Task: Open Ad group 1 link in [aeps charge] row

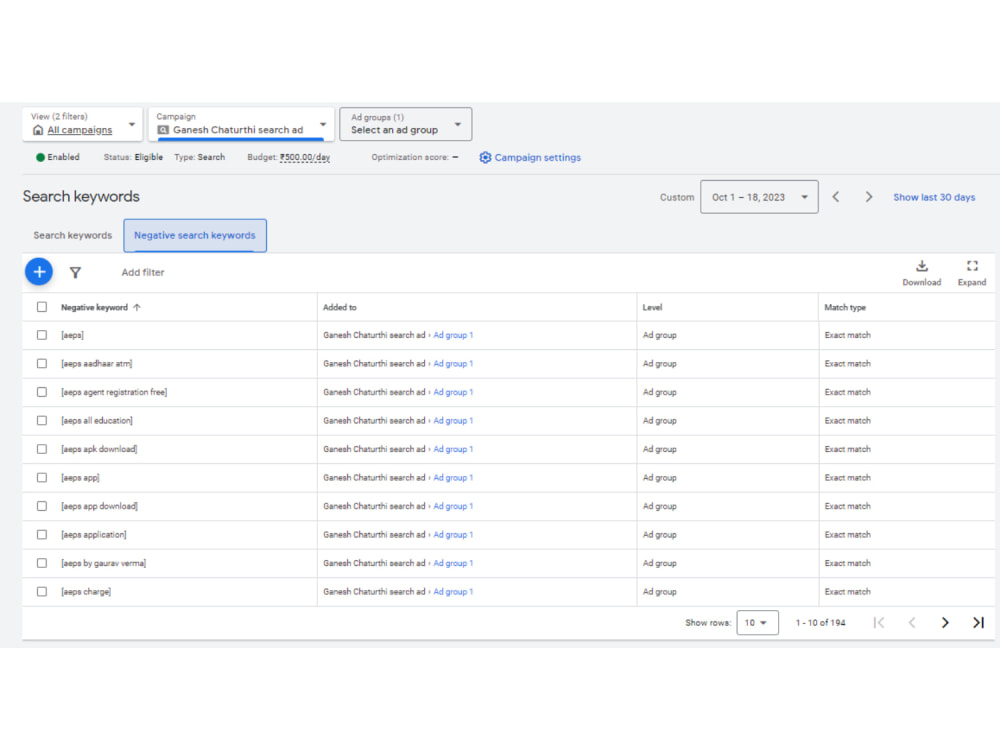Action: tap(453, 592)
